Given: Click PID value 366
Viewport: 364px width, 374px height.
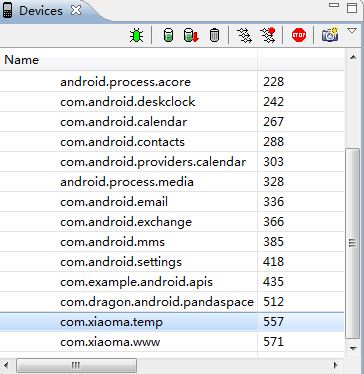Looking at the screenshot, I should (273, 222).
